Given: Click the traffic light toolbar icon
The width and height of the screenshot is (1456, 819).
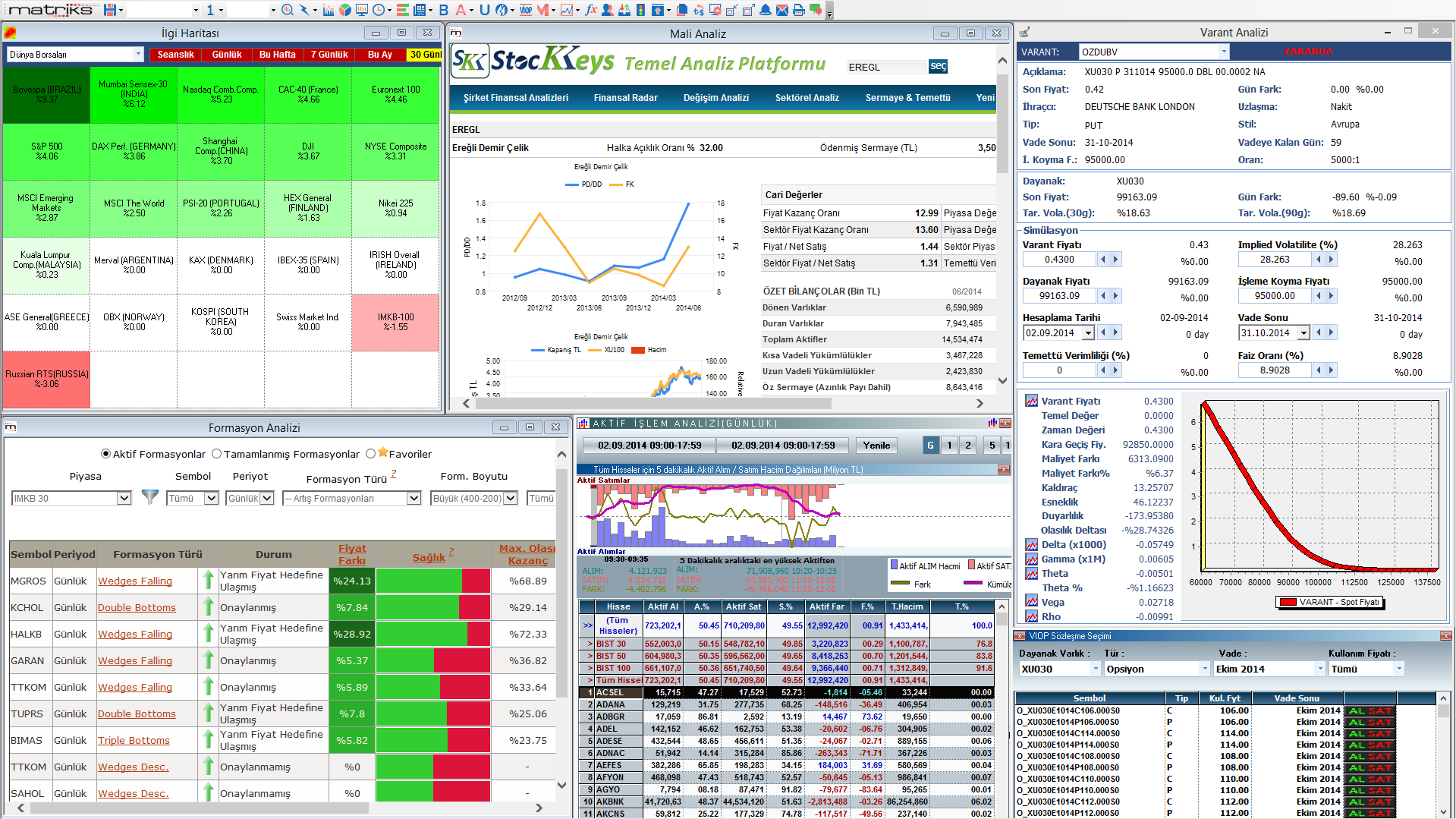Looking at the screenshot, I should coord(641,10).
